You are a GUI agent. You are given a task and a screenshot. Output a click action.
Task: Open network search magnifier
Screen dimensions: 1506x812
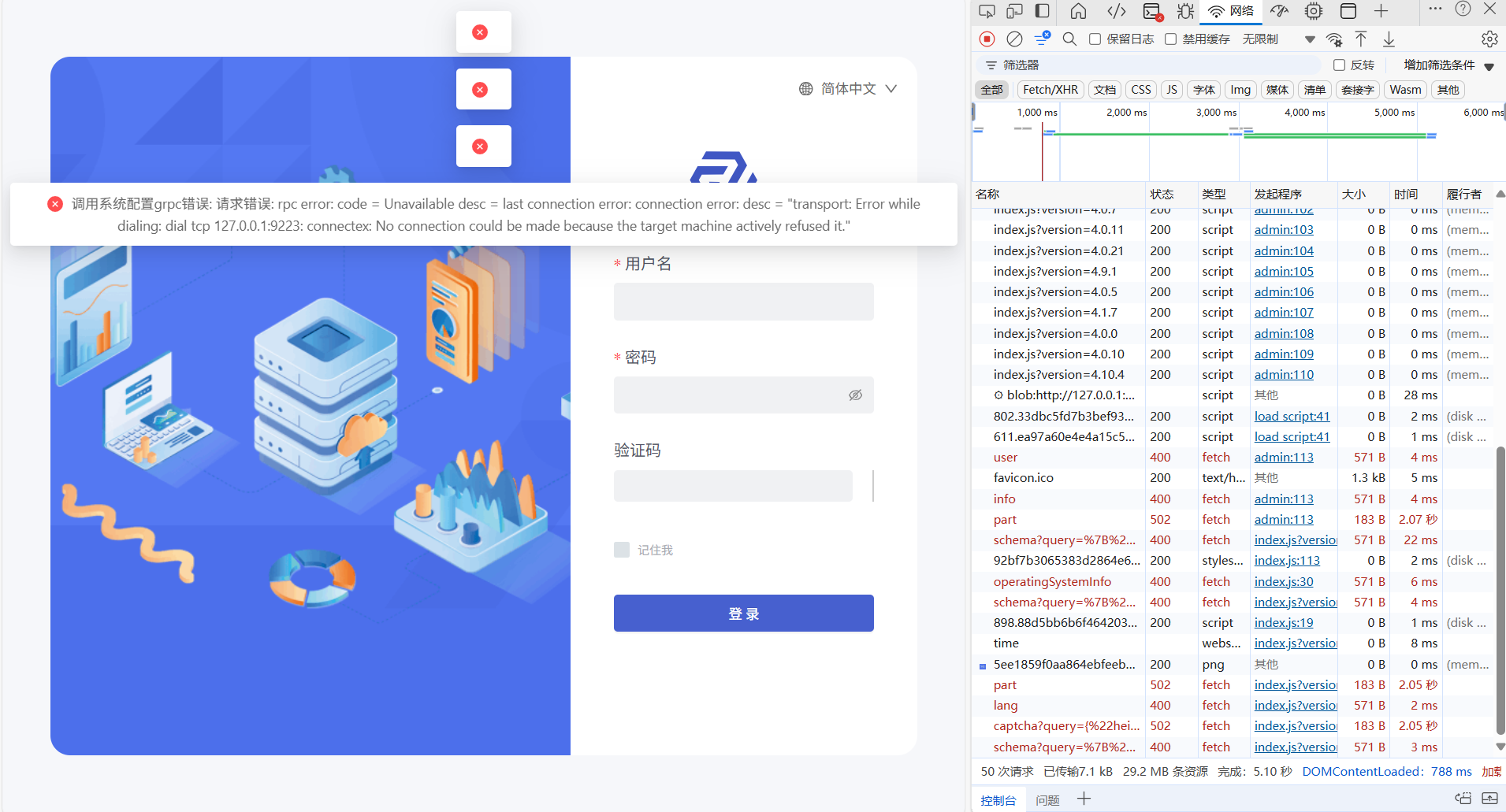1069,39
